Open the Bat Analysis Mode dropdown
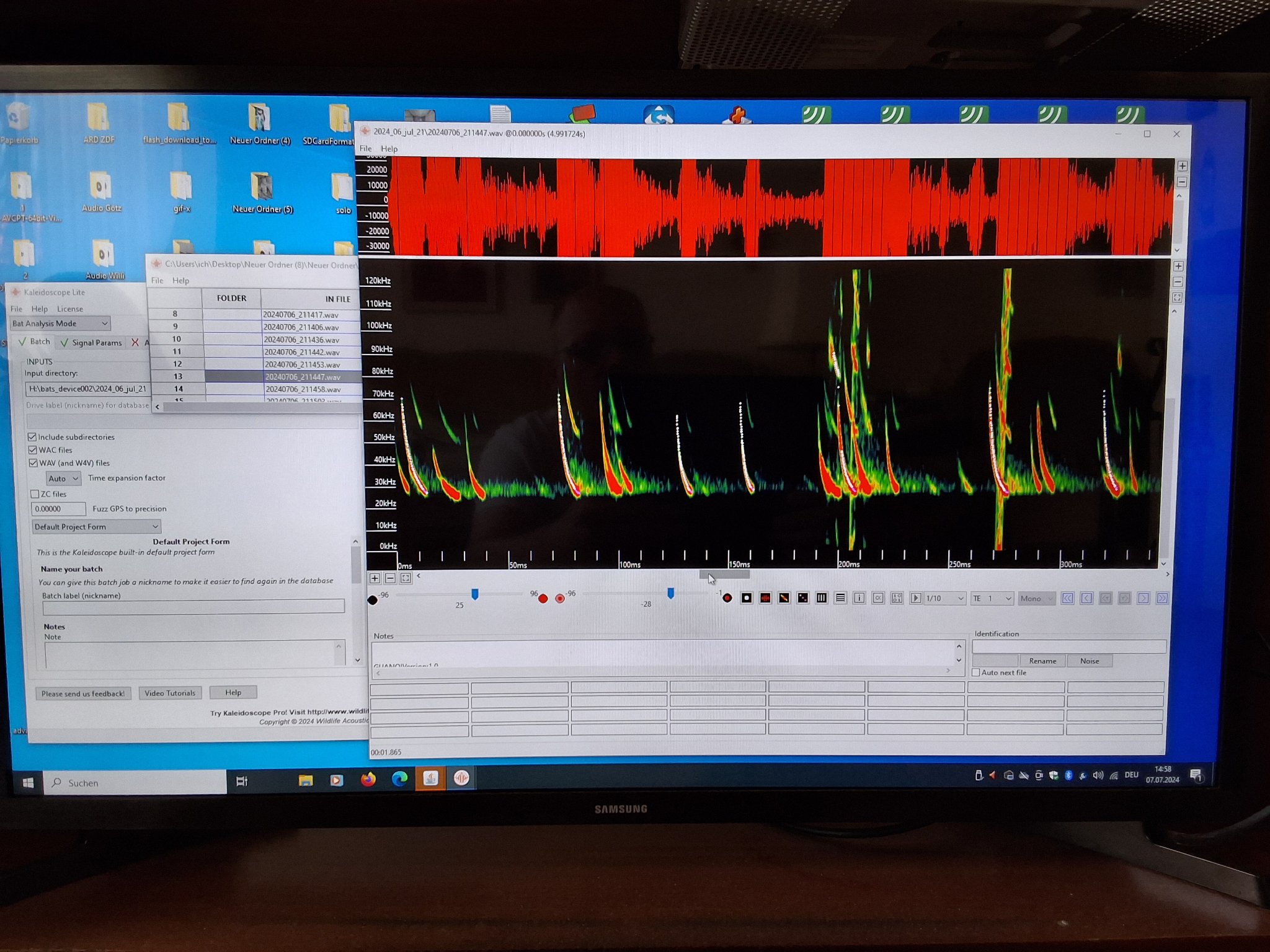 60,324
